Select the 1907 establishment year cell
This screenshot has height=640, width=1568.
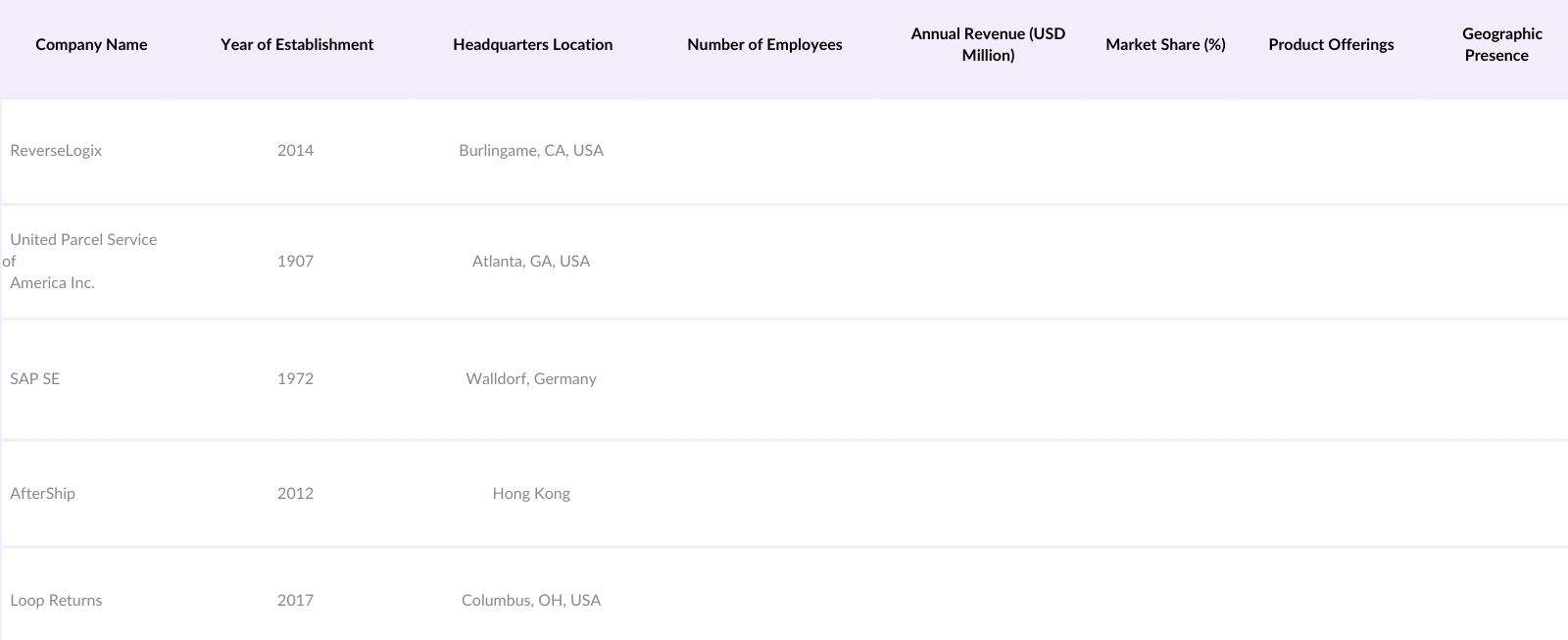coord(295,261)
